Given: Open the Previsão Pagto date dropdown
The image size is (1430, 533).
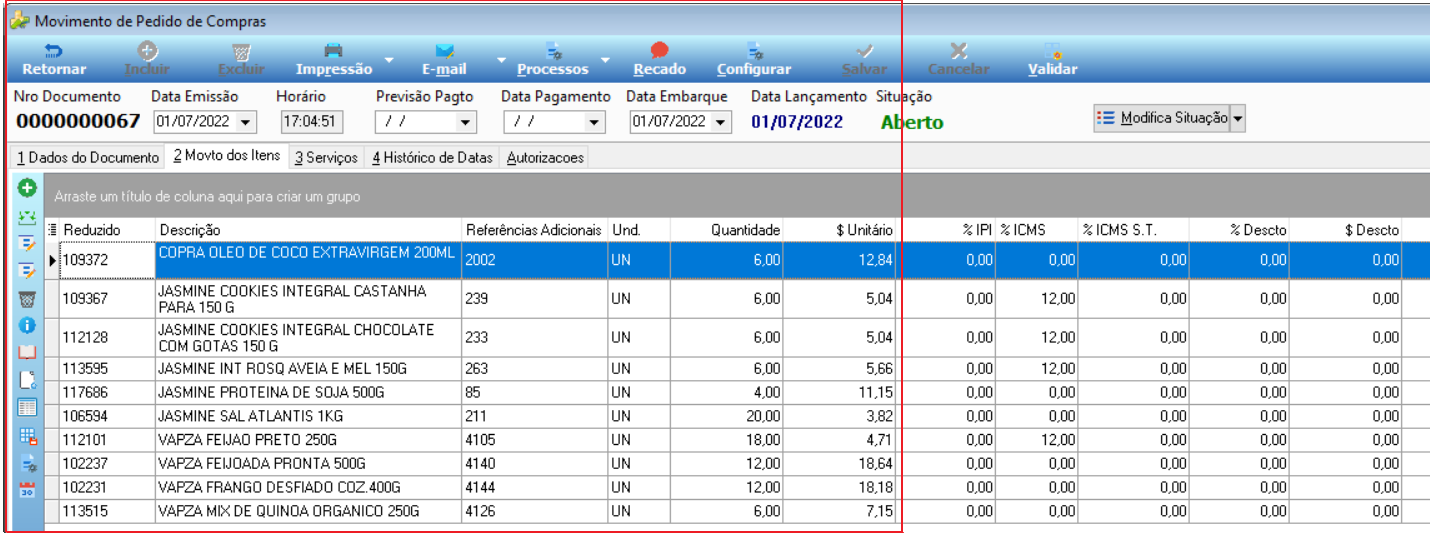Looking at the screenshot, I should pos(465,122).
